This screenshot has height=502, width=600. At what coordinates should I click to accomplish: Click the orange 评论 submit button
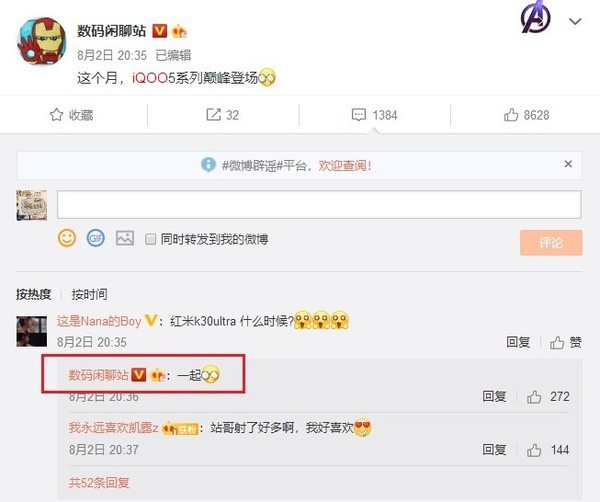pyautogui.click(x=551, y=243)
